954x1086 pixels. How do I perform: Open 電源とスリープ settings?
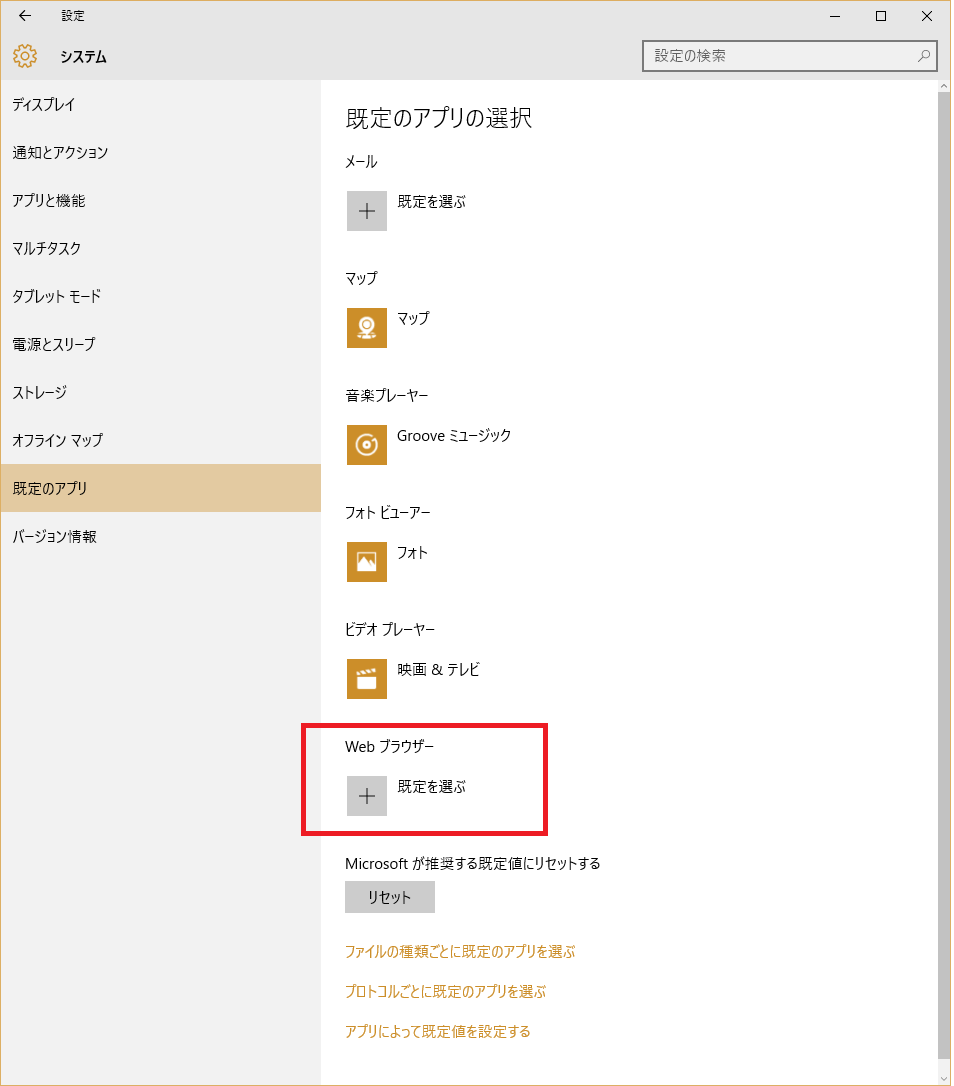tap(161, 344)
